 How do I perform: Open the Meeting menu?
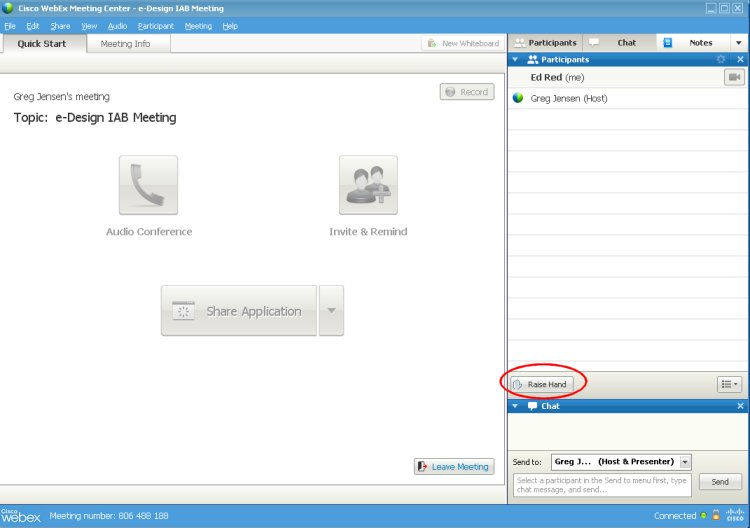198,26
